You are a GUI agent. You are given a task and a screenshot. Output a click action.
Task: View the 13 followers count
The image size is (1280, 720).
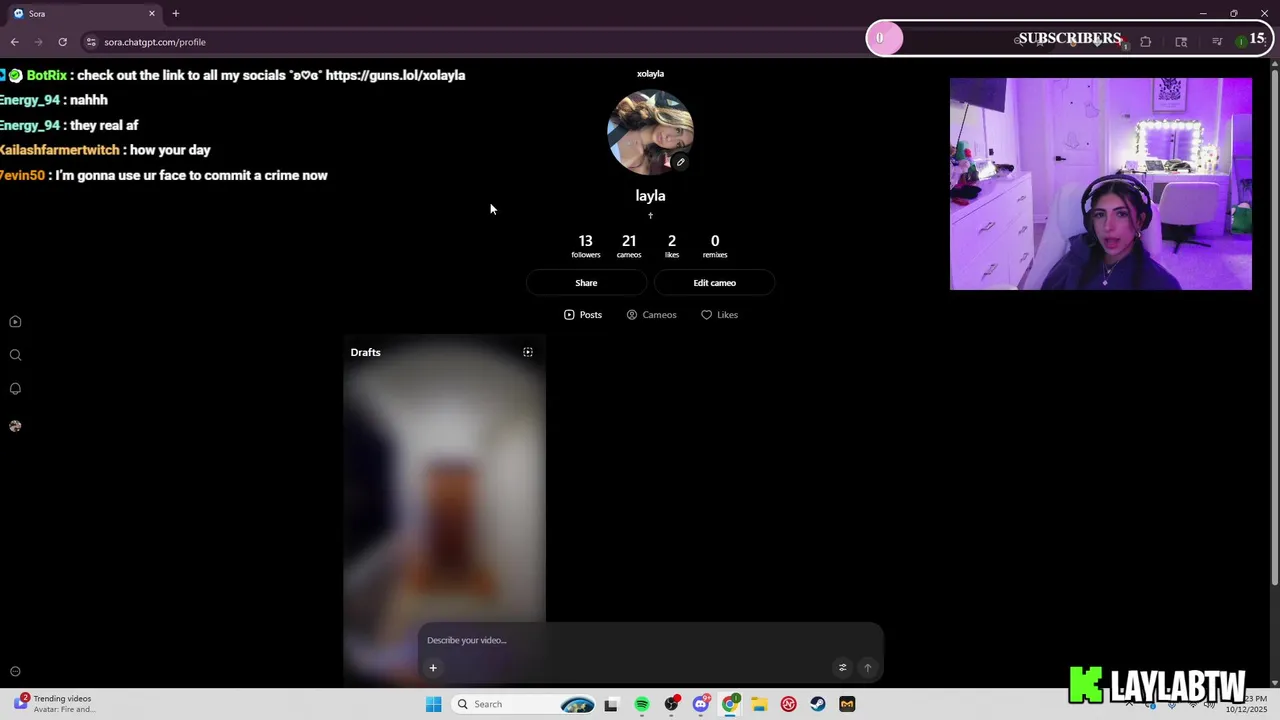586,246
